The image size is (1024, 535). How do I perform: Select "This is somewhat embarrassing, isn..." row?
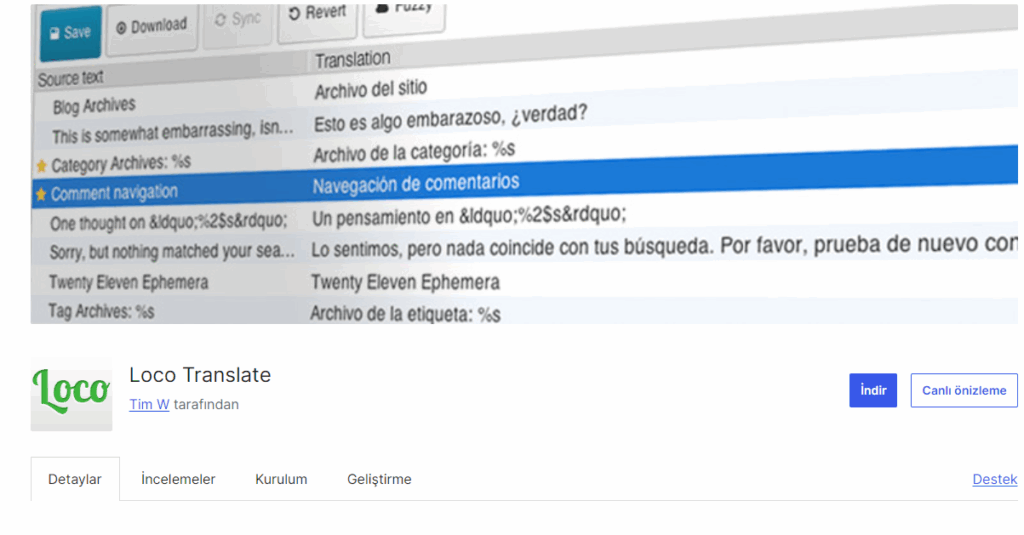[172, 132]
